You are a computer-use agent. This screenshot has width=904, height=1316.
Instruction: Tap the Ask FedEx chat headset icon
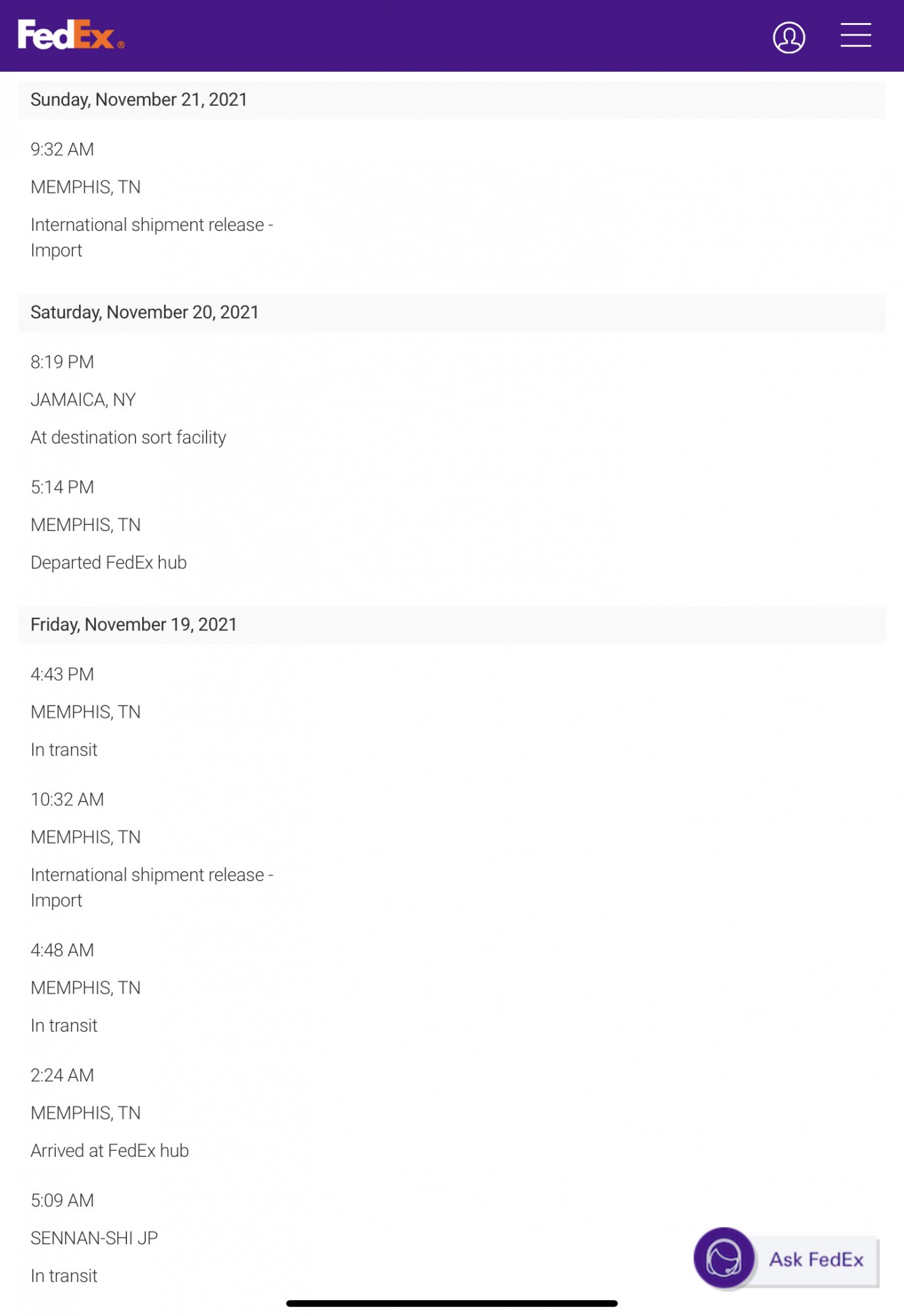pos(724,1257)
